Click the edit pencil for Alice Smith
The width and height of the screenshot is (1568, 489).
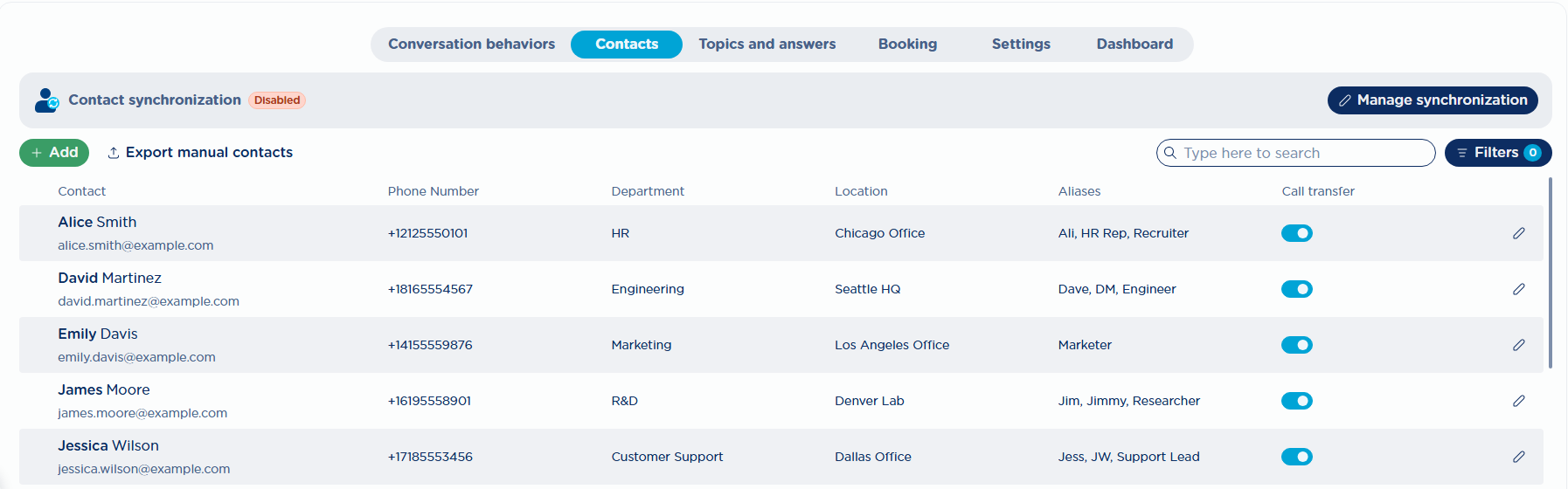click(x=1519, y=233)
